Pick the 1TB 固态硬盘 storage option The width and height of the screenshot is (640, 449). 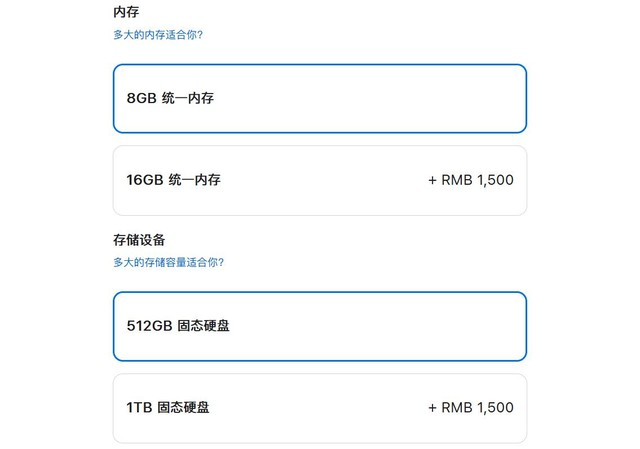(x=319, y=408)
